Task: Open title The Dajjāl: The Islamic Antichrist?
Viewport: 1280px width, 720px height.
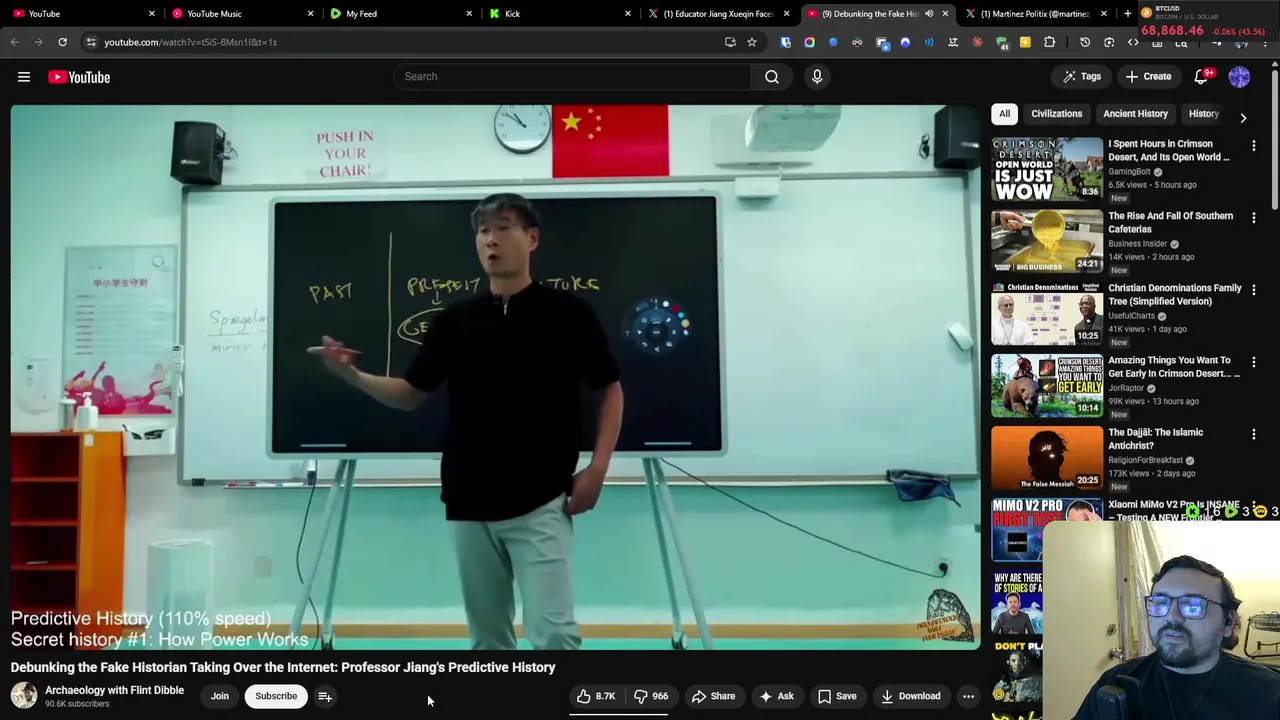Action: (x=1155, y=438)
